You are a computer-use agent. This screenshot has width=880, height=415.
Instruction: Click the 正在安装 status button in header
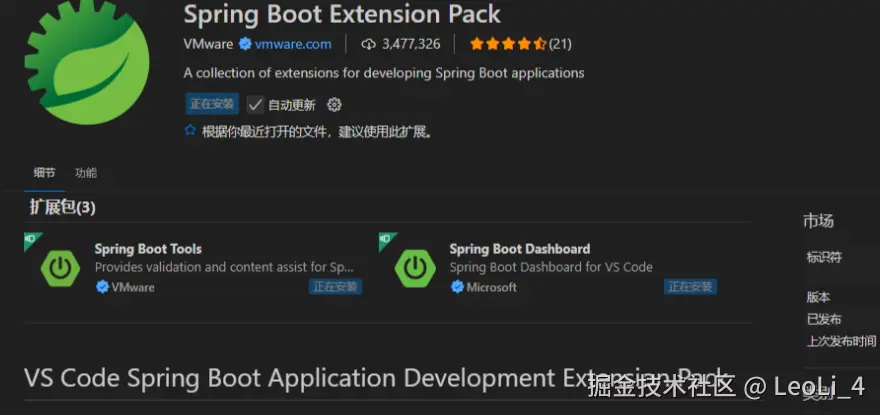pos(212,104)
